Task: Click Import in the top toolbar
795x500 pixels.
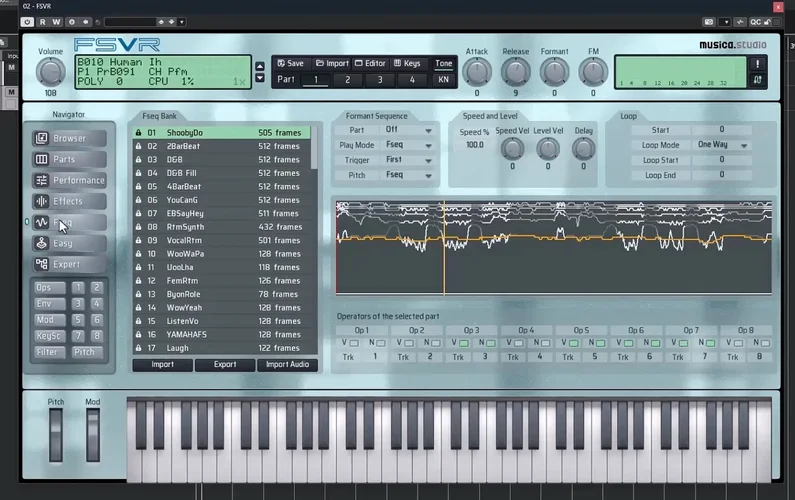Action: click(332, 63)
